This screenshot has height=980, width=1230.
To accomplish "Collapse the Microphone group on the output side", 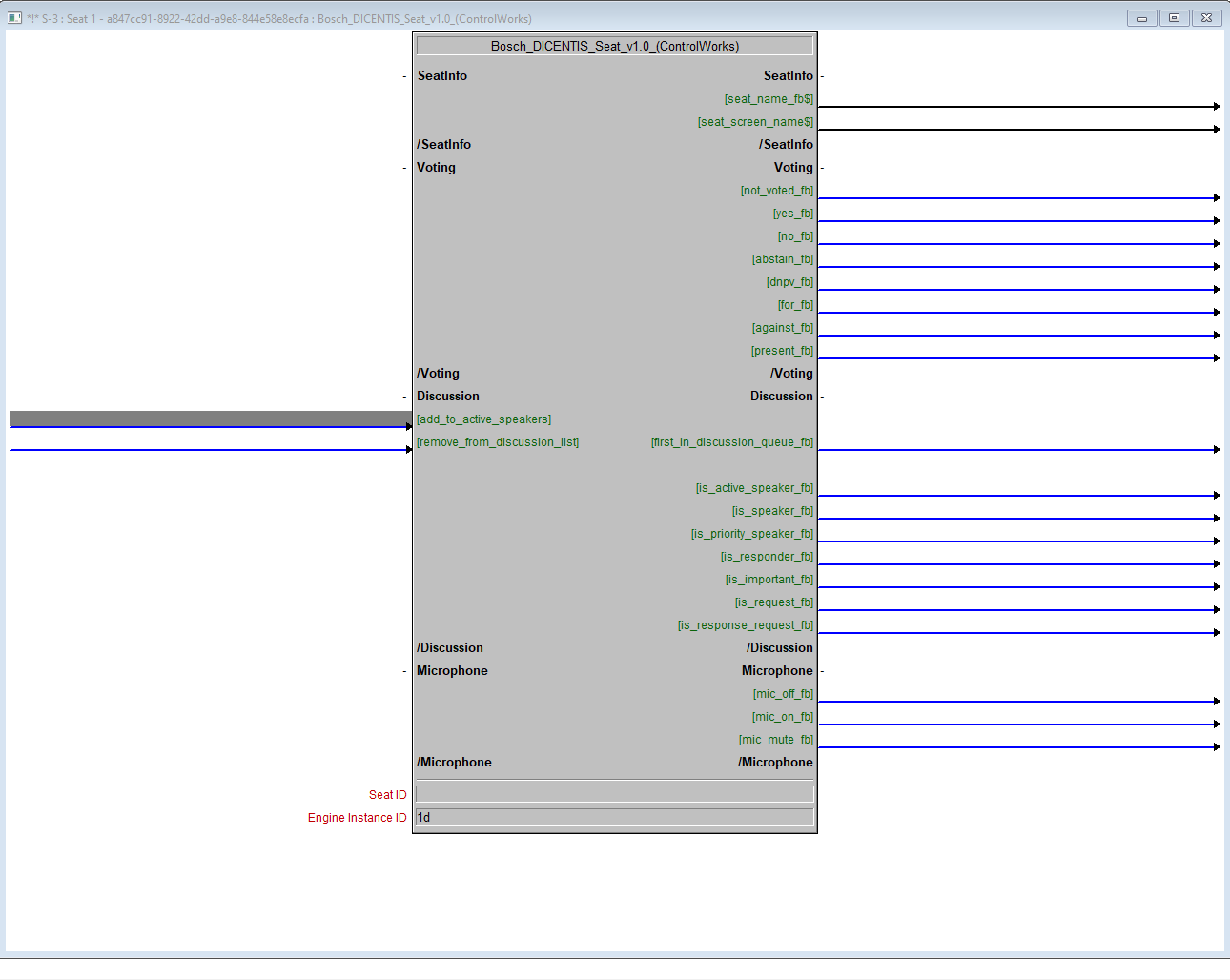I will (x=822, y=671).
